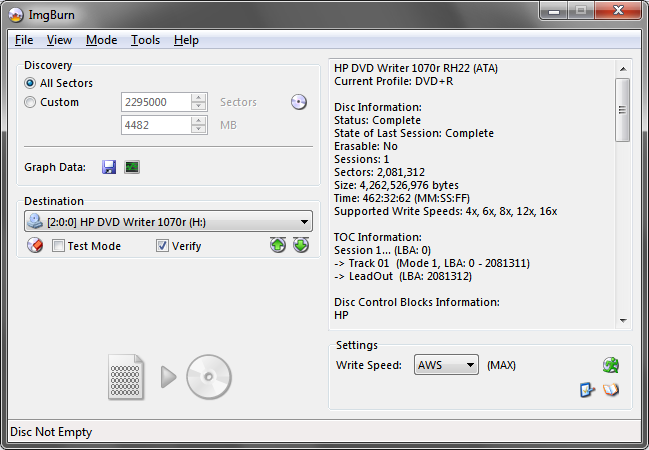The image size is (649, 450).
Task: Open the Help menu
Action: pyautogui.click(x=186, y=40)
